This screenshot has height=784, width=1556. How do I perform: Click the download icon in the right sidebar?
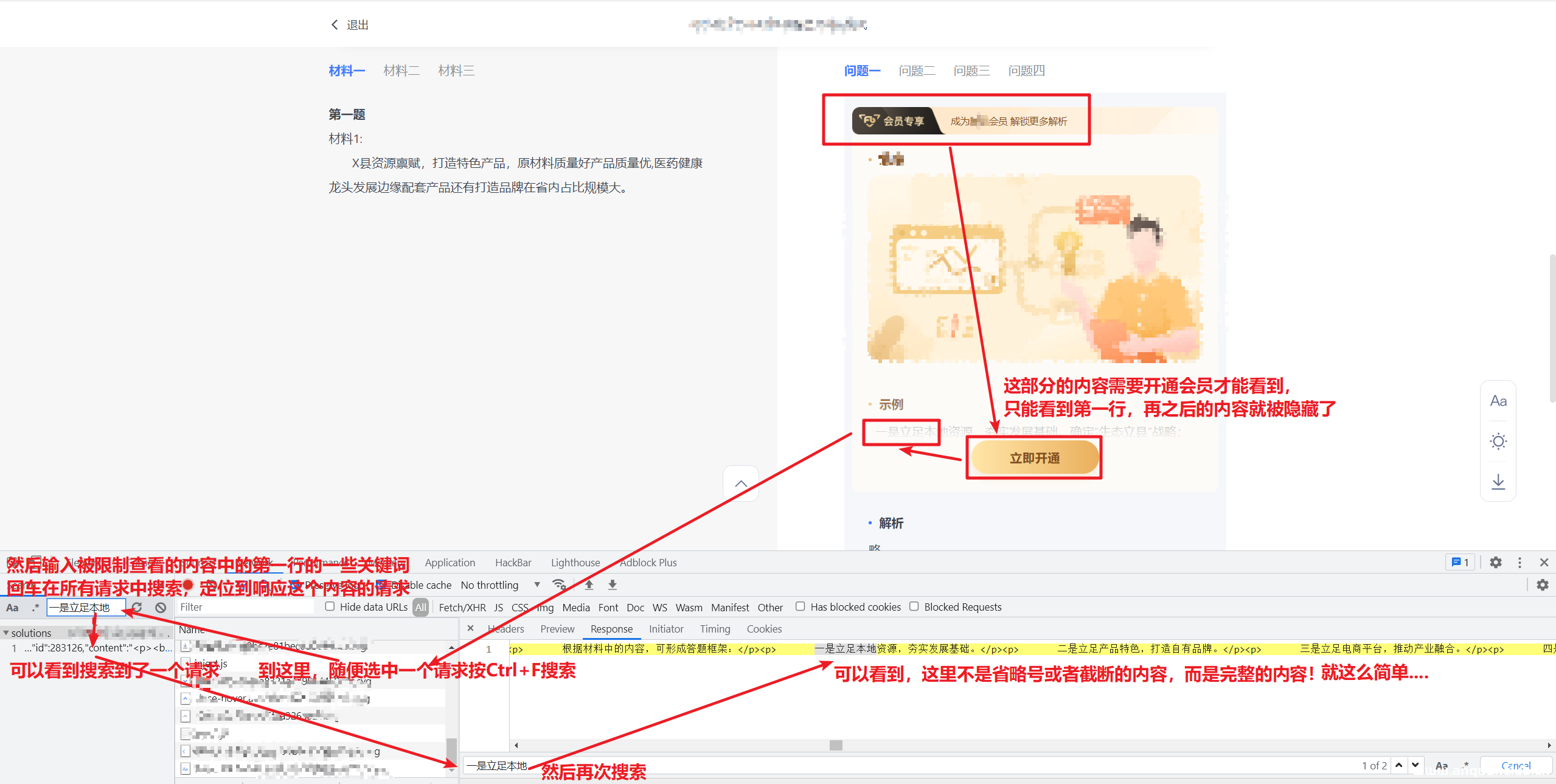[x=1498, y=482]
